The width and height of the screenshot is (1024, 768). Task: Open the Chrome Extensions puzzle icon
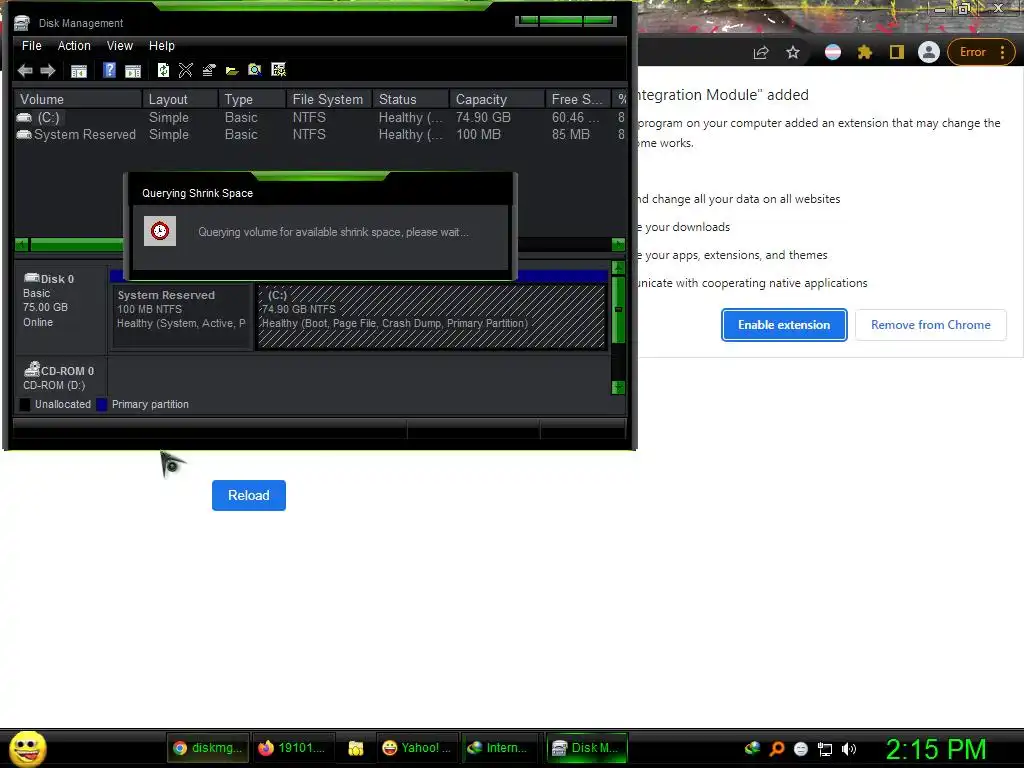[865, 52]
